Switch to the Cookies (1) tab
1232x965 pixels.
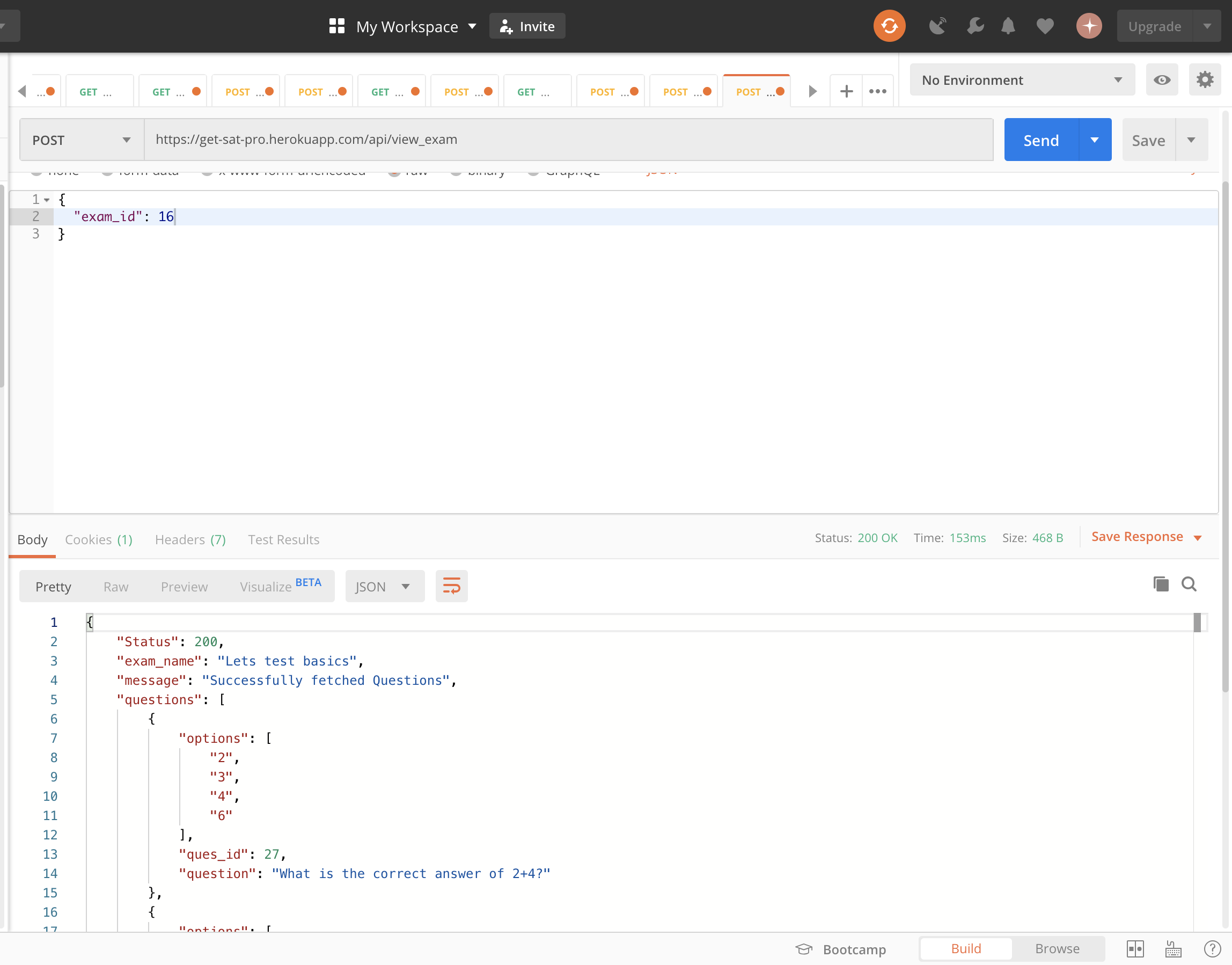pyautogui.click(x=99, y=539)
